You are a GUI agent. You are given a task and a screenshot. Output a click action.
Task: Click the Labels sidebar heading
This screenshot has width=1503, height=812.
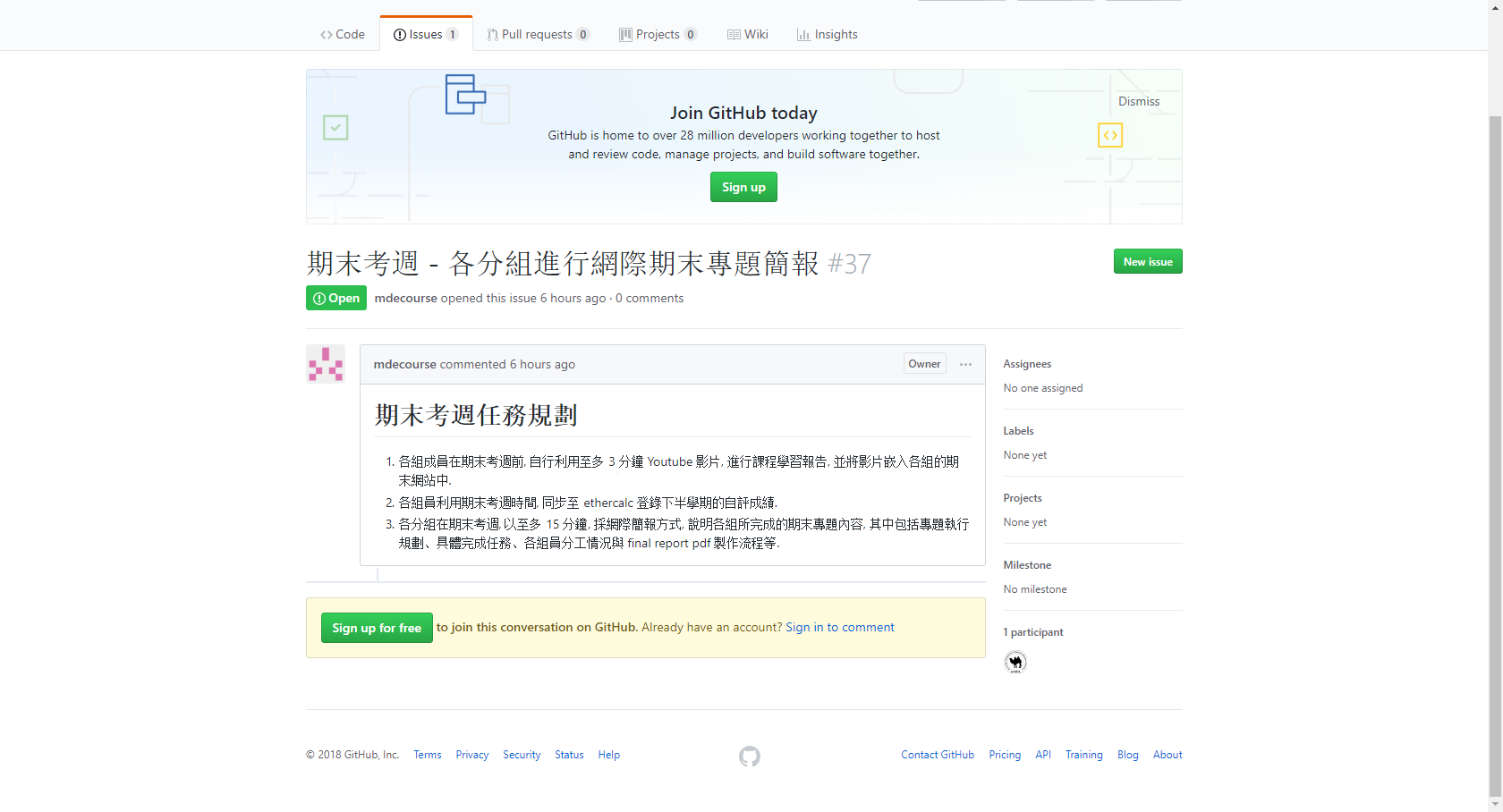pyautogui.click(x=1018, y=431)
